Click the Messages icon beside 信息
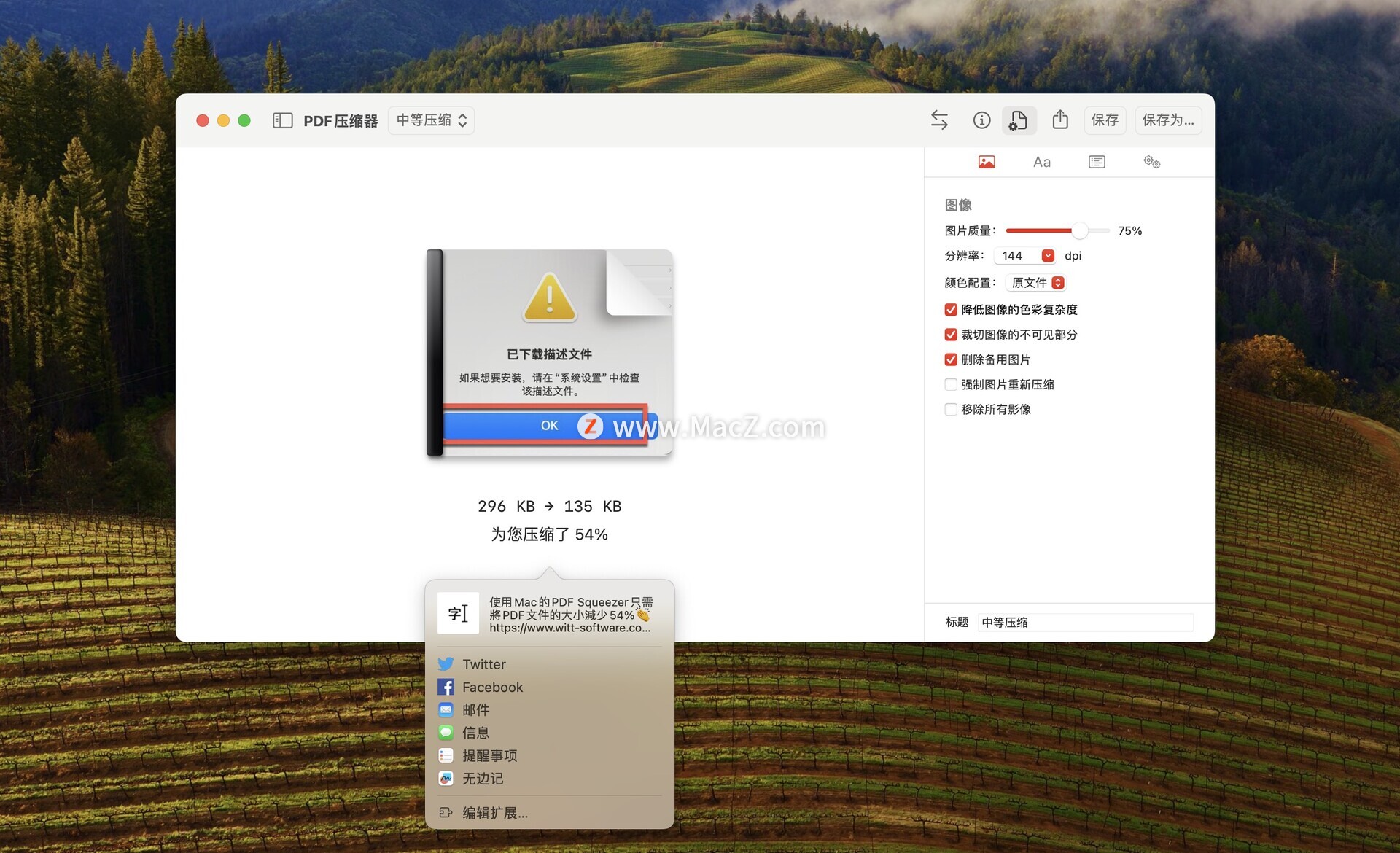The width and height of the screenshot is (1400, 853). [446, 732]
